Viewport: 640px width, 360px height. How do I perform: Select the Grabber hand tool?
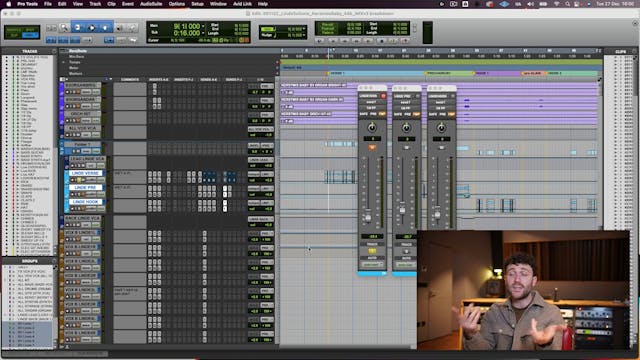click(105, 28)
